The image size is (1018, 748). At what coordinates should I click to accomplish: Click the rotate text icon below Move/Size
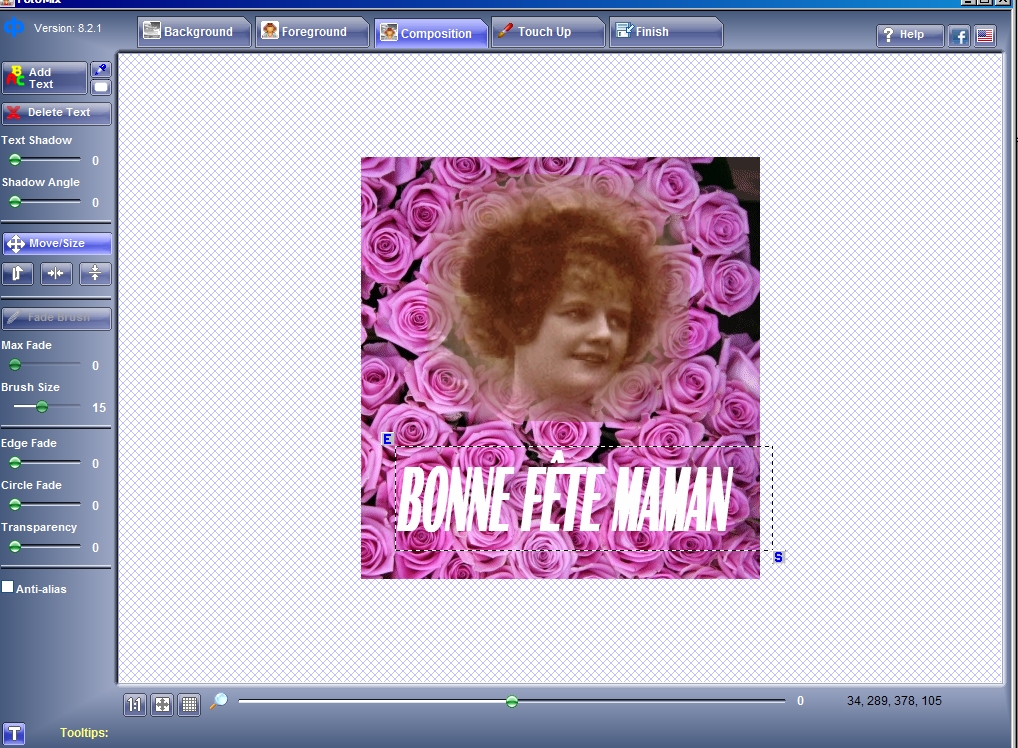(18, 273)
